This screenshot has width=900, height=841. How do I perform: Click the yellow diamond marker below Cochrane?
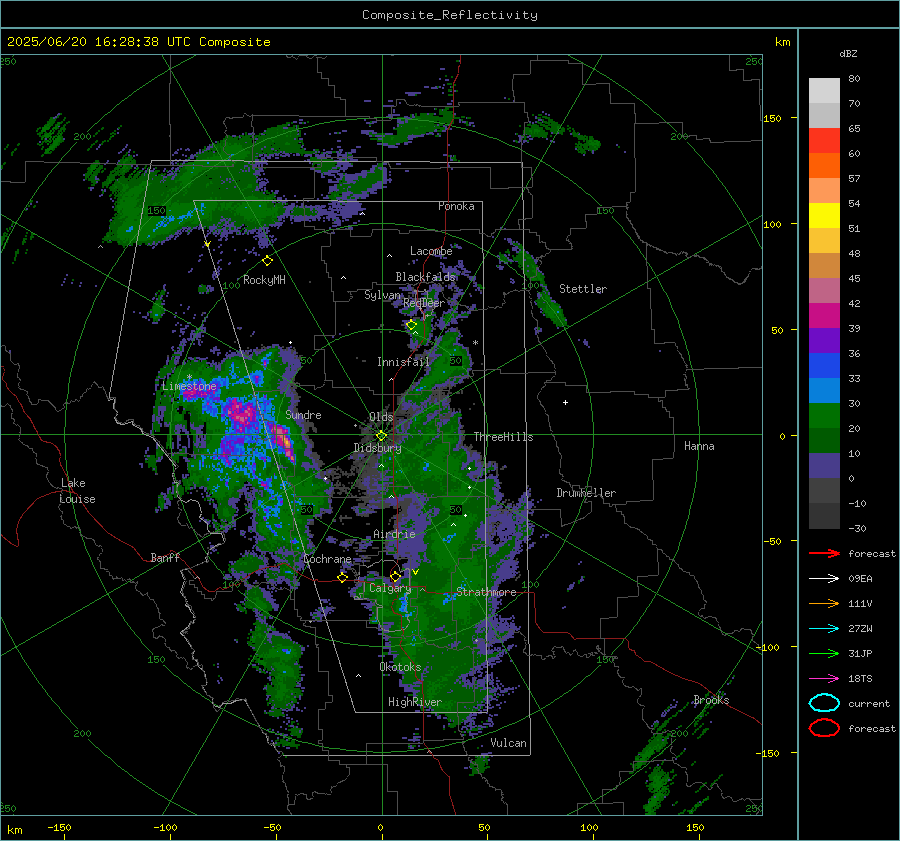click(x=342, y=577)
